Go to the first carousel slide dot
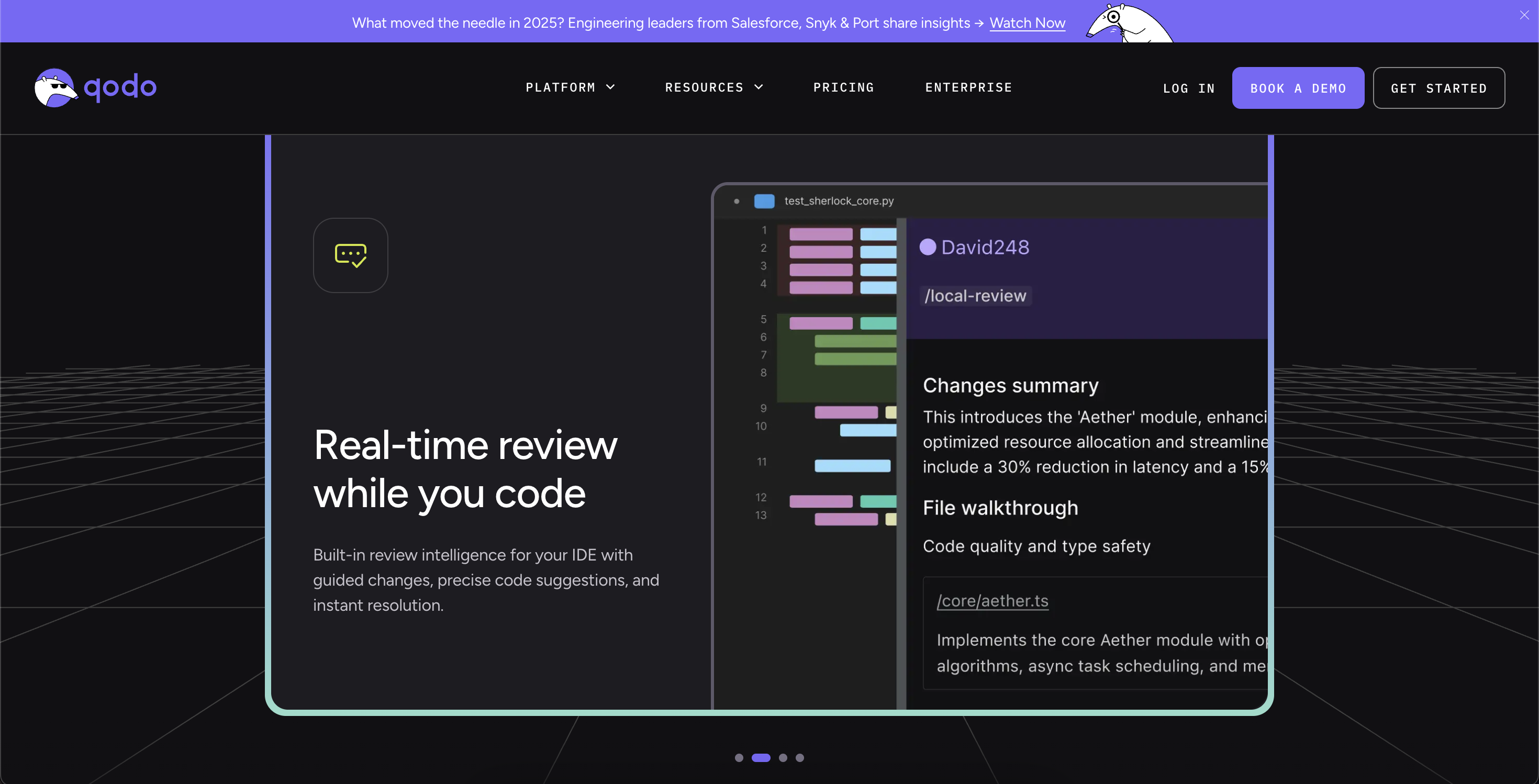 (x=739, y=758)
